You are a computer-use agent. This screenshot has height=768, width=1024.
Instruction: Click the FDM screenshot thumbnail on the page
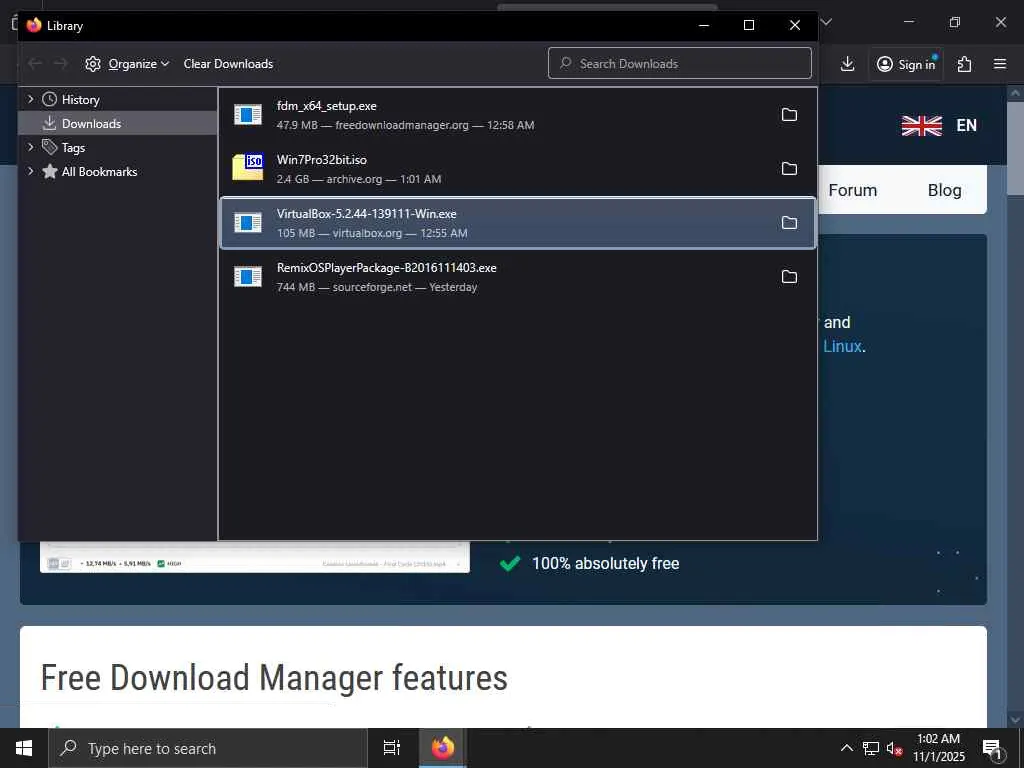tap(255, 557)
